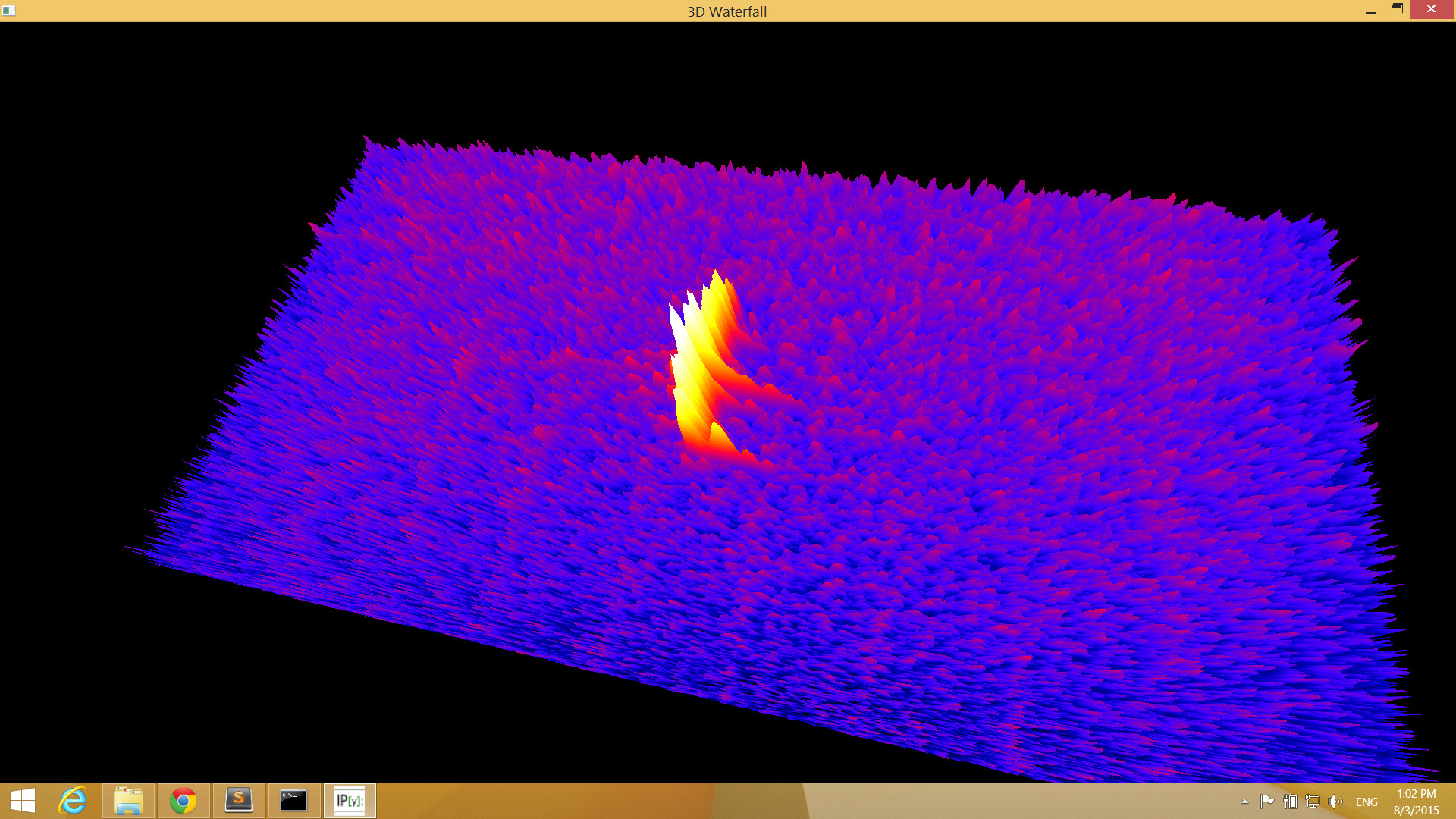The width and height of the screenshot is (1456, 819).
Task: Click the 3D Waterfall title bar
Action: 726,11
